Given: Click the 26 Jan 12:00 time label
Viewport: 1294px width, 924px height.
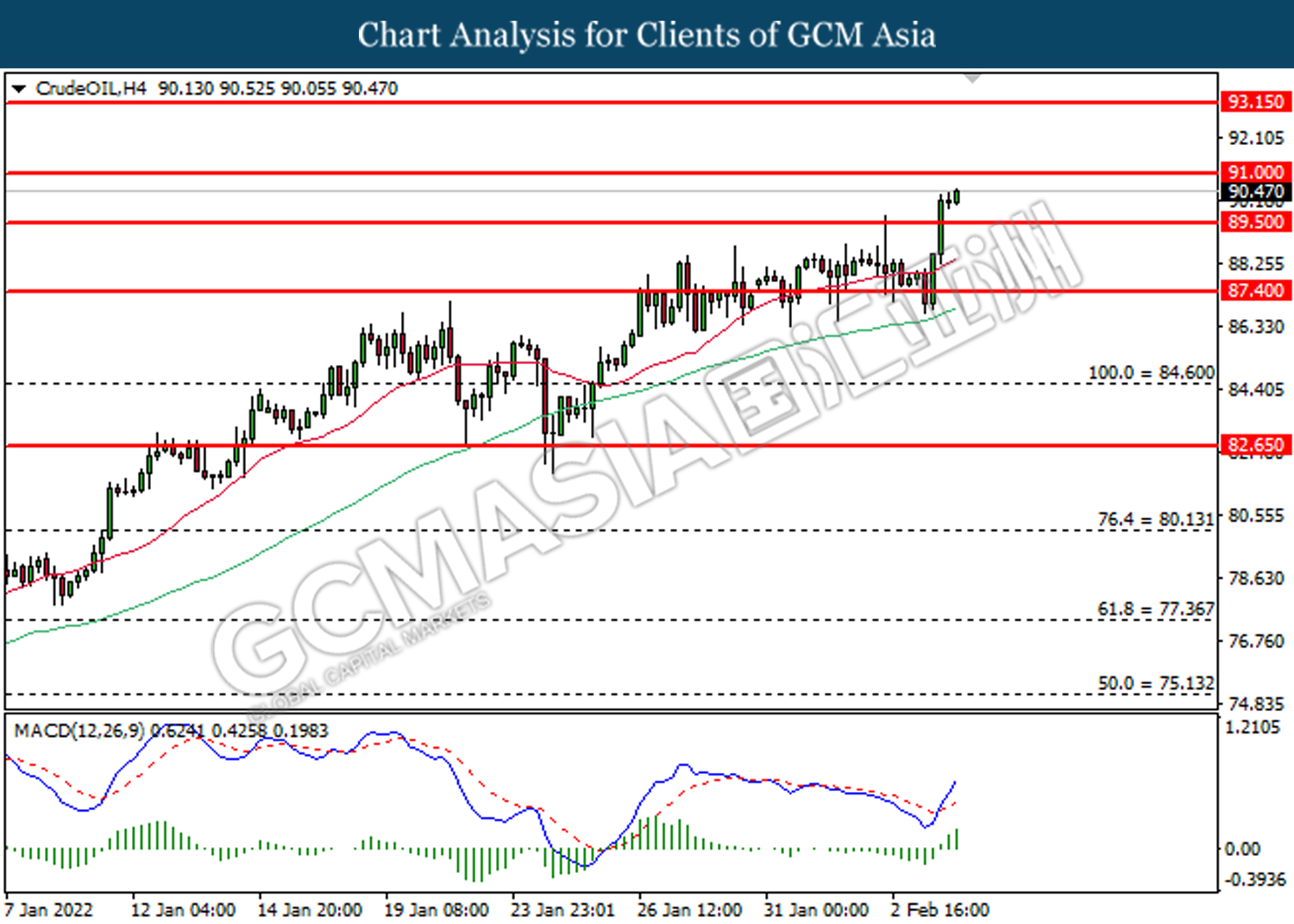Looking at the screenshot, I should pyautogui.click(x=689, y=910).
